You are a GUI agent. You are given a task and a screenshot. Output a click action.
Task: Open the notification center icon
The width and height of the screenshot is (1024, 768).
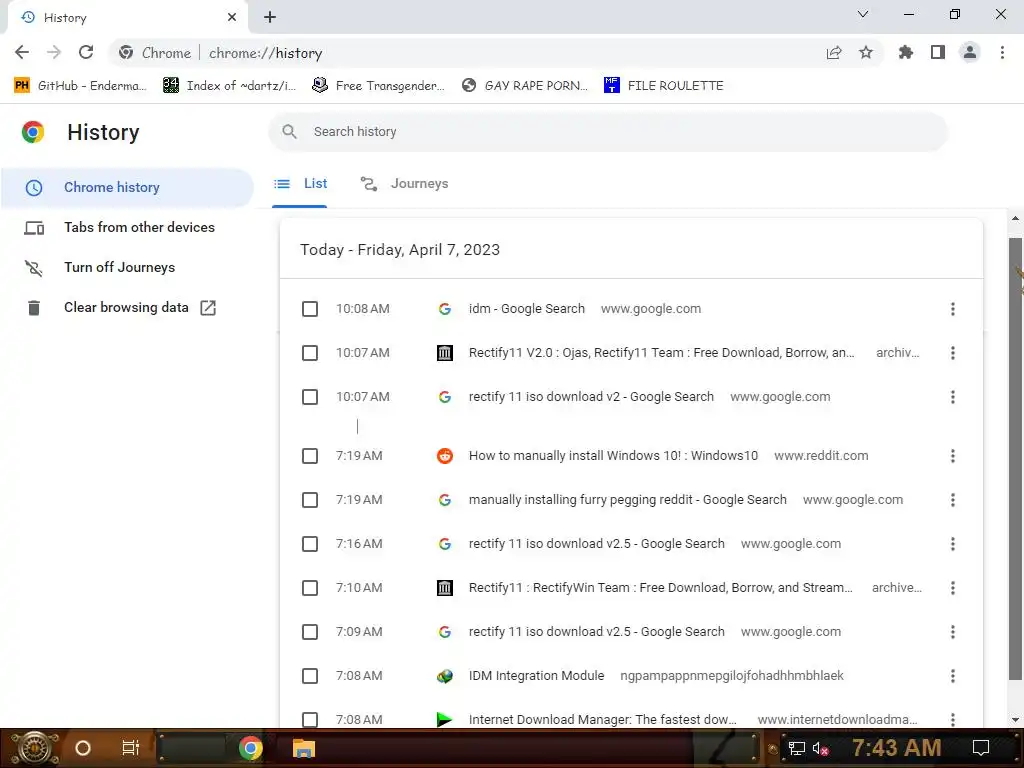(981, 748)
